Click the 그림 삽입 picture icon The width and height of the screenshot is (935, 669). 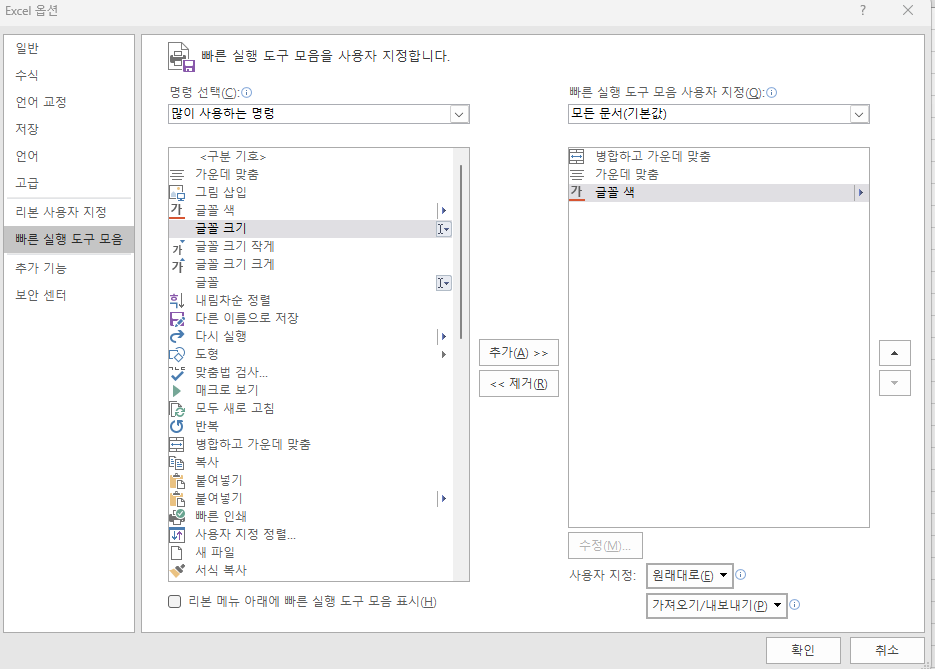177,193
